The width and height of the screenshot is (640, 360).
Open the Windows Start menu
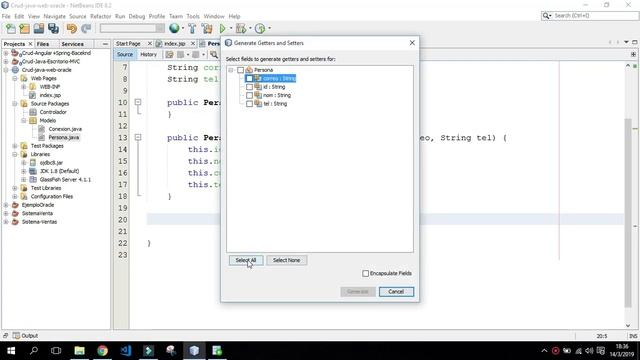click(x=11, y=351)
